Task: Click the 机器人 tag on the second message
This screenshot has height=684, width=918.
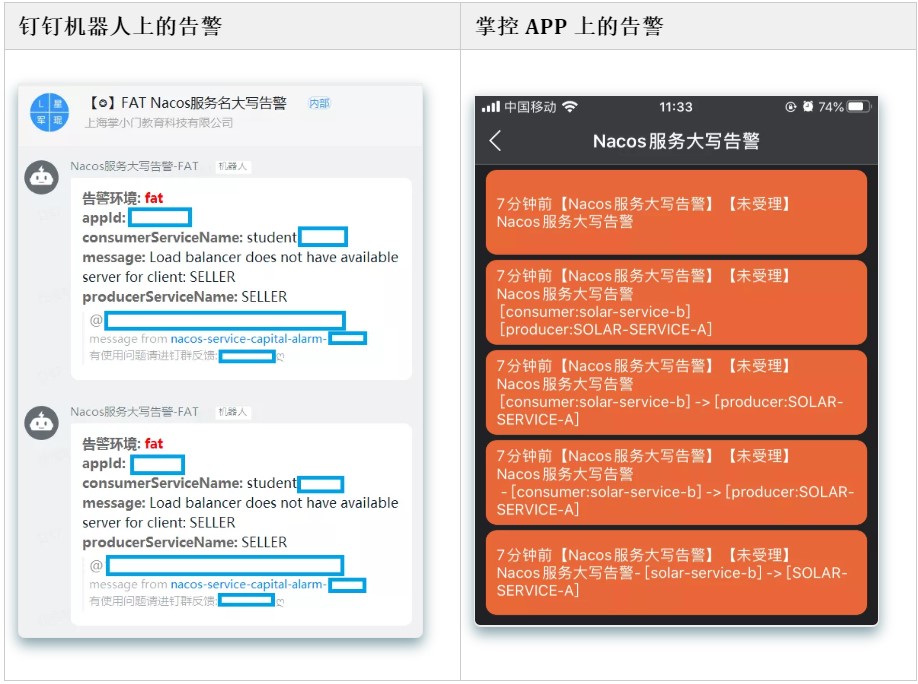Action: (x=232, y=412)
